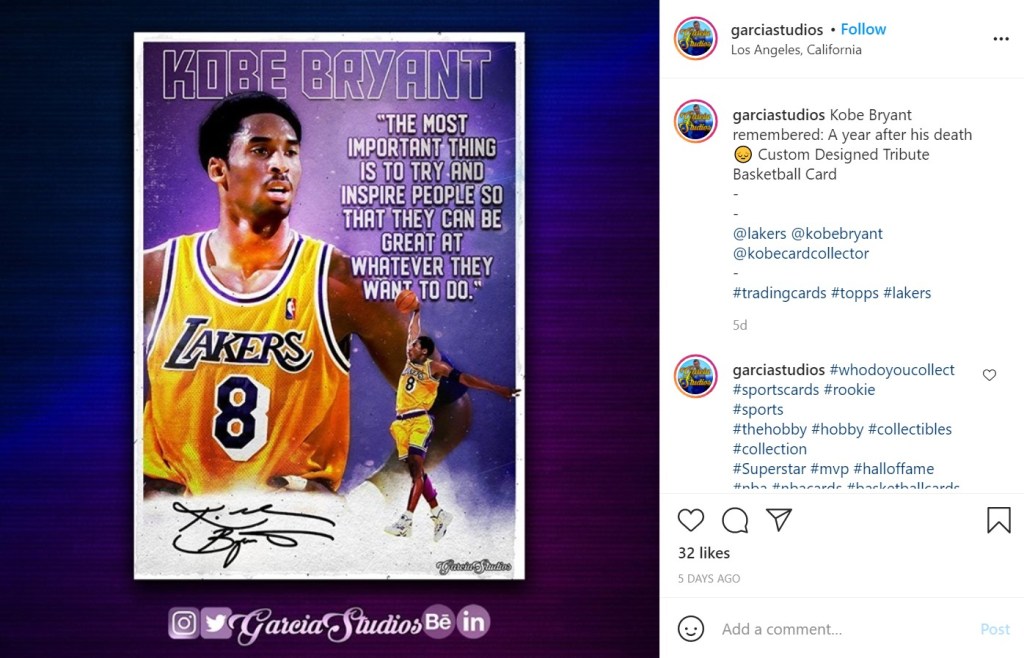Click the Post comment button
This screenshot has width=1024, height=658.
point(995,629)
